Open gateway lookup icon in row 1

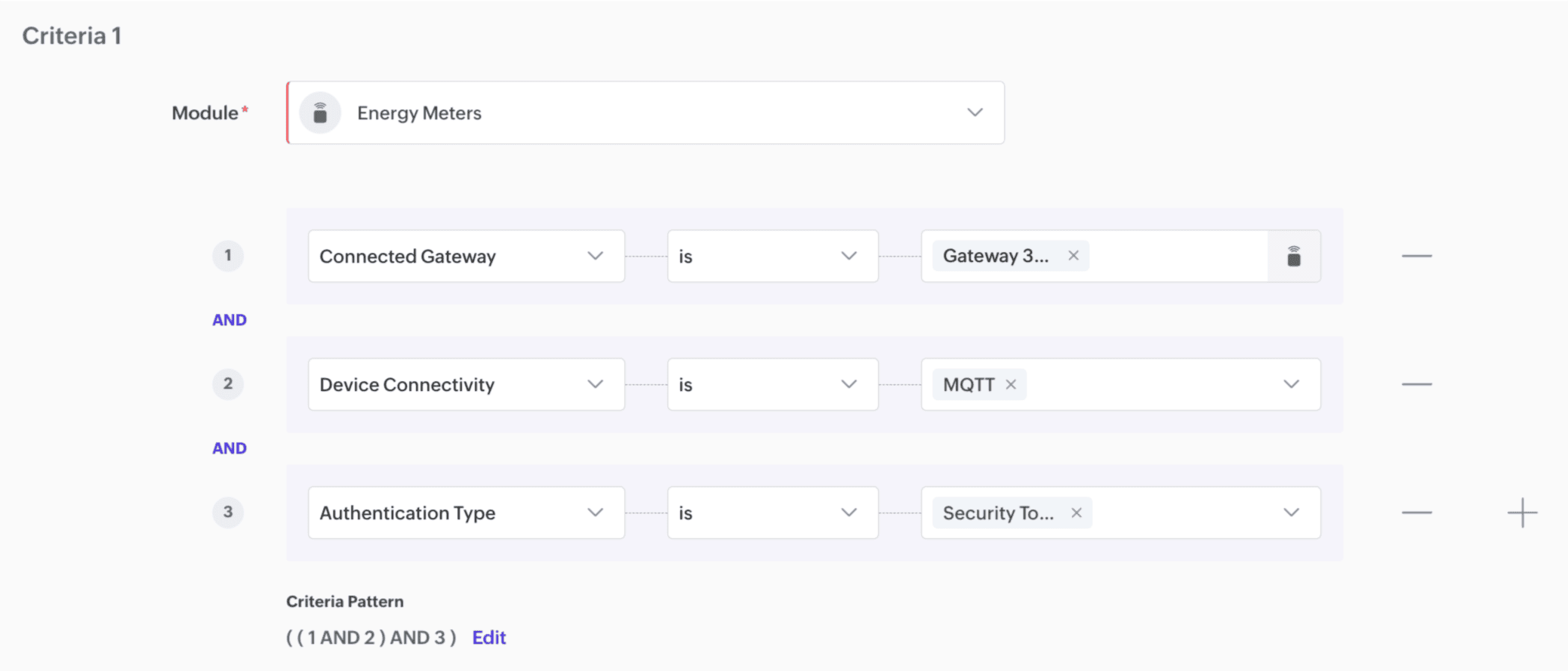1293,257
